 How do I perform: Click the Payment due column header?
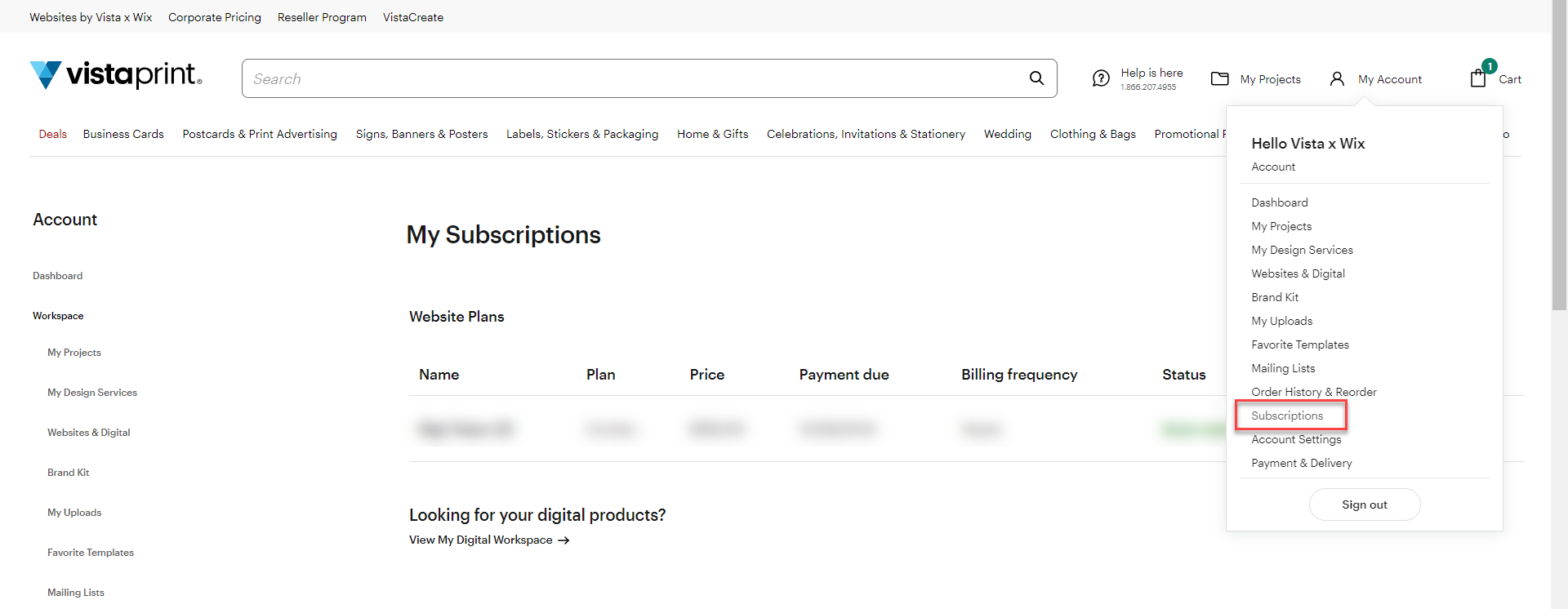pyautogui.click(x=844, y=375)
